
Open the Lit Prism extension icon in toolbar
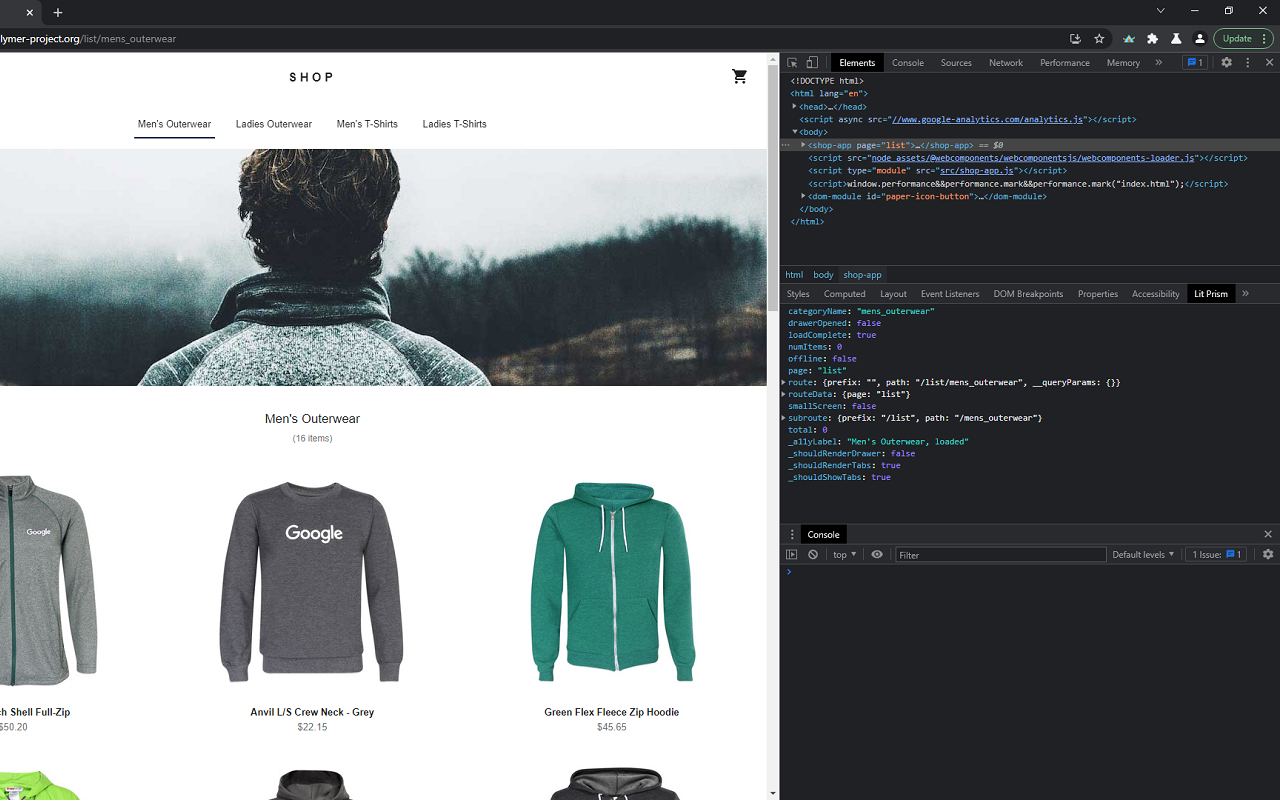point(1129,39)
